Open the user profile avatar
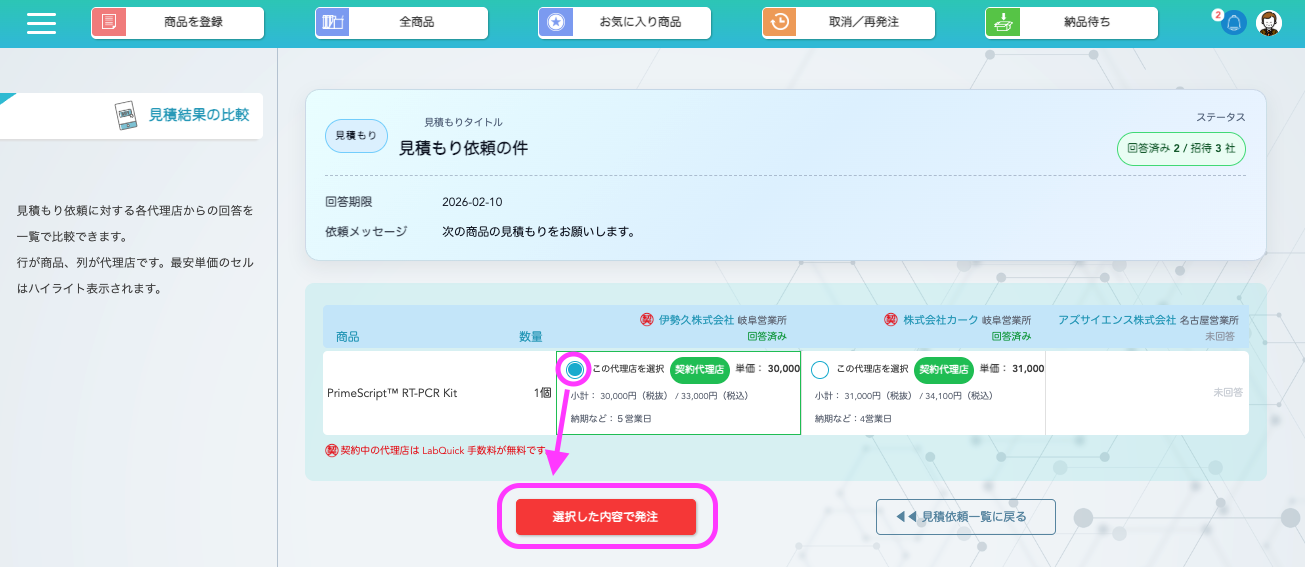1305x567 pixels. 1268,23
